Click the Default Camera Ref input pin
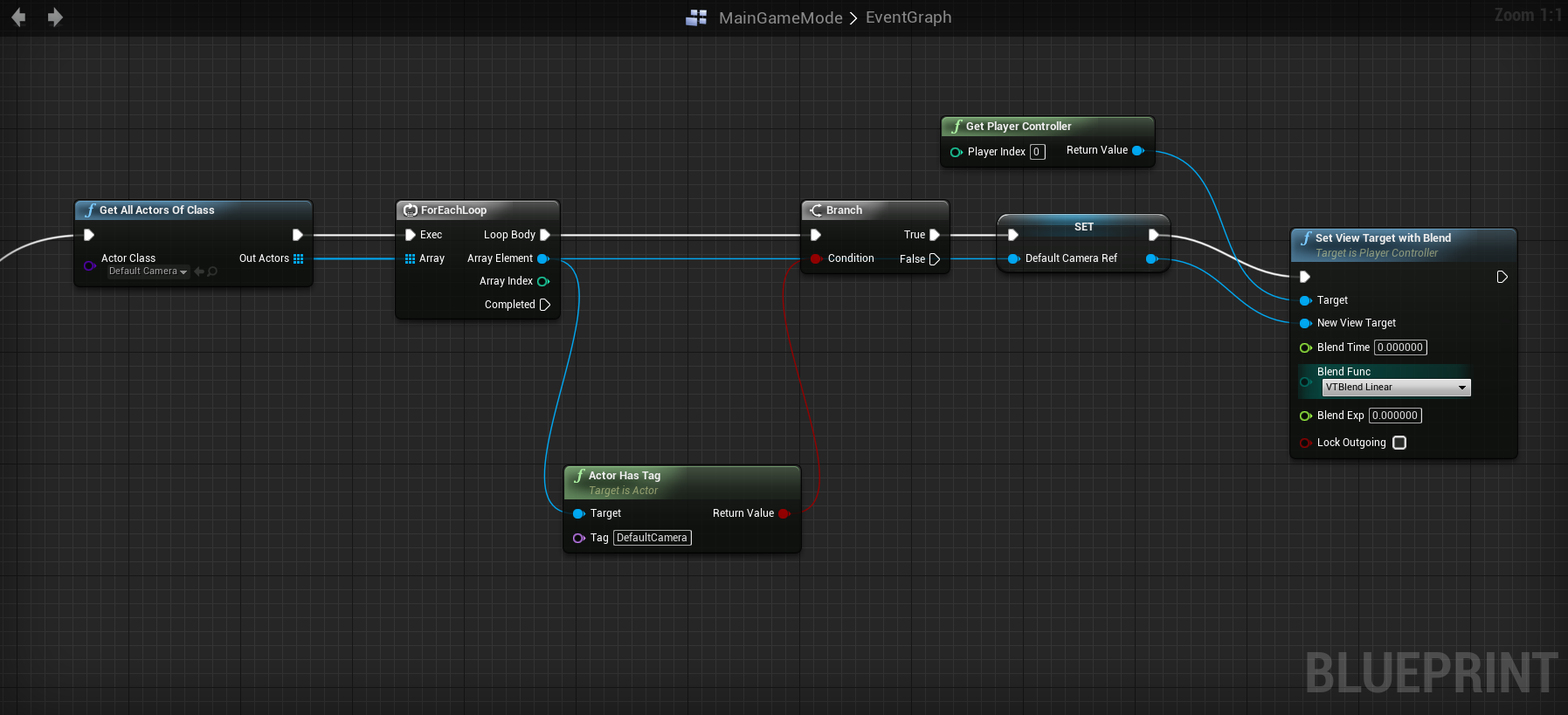1568x715 pixels. (1013, 258)
